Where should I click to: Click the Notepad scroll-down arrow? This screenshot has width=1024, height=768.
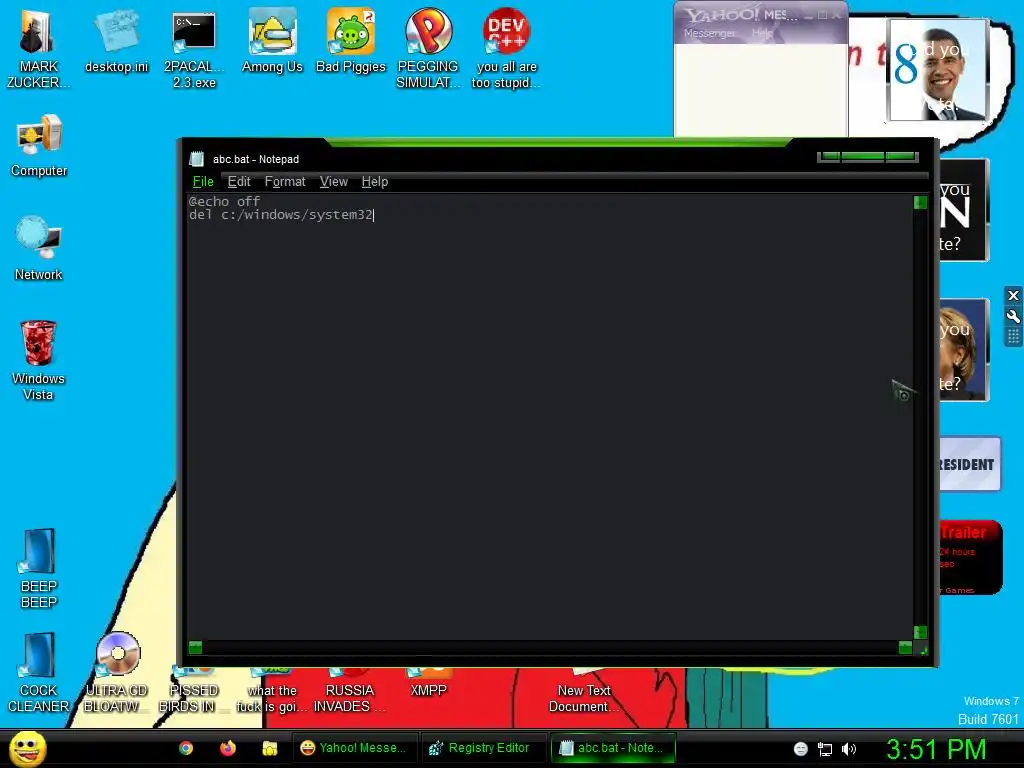click(920, 632)
